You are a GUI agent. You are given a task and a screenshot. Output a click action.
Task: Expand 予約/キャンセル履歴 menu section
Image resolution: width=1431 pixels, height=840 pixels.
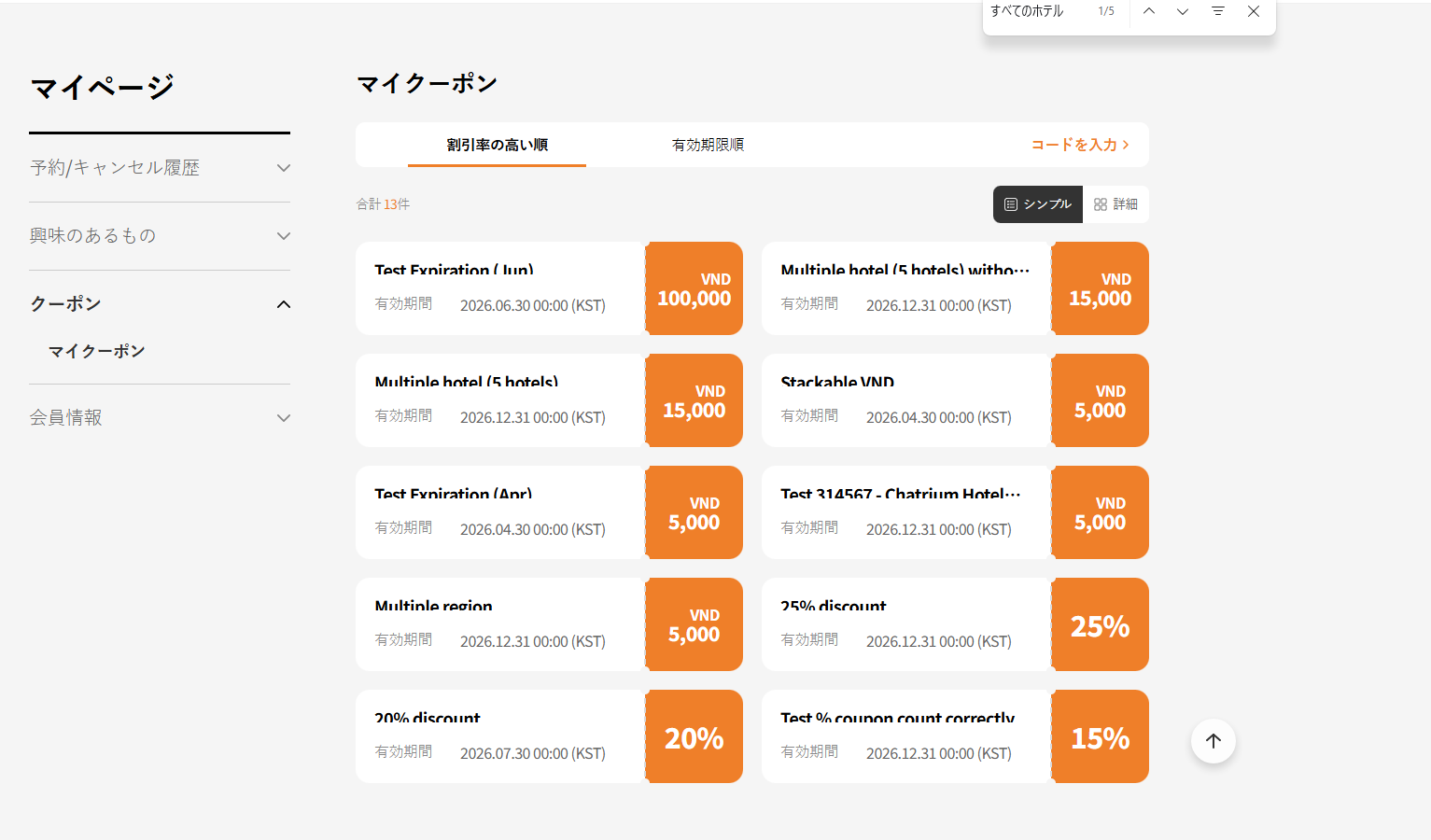coord(160,168)
